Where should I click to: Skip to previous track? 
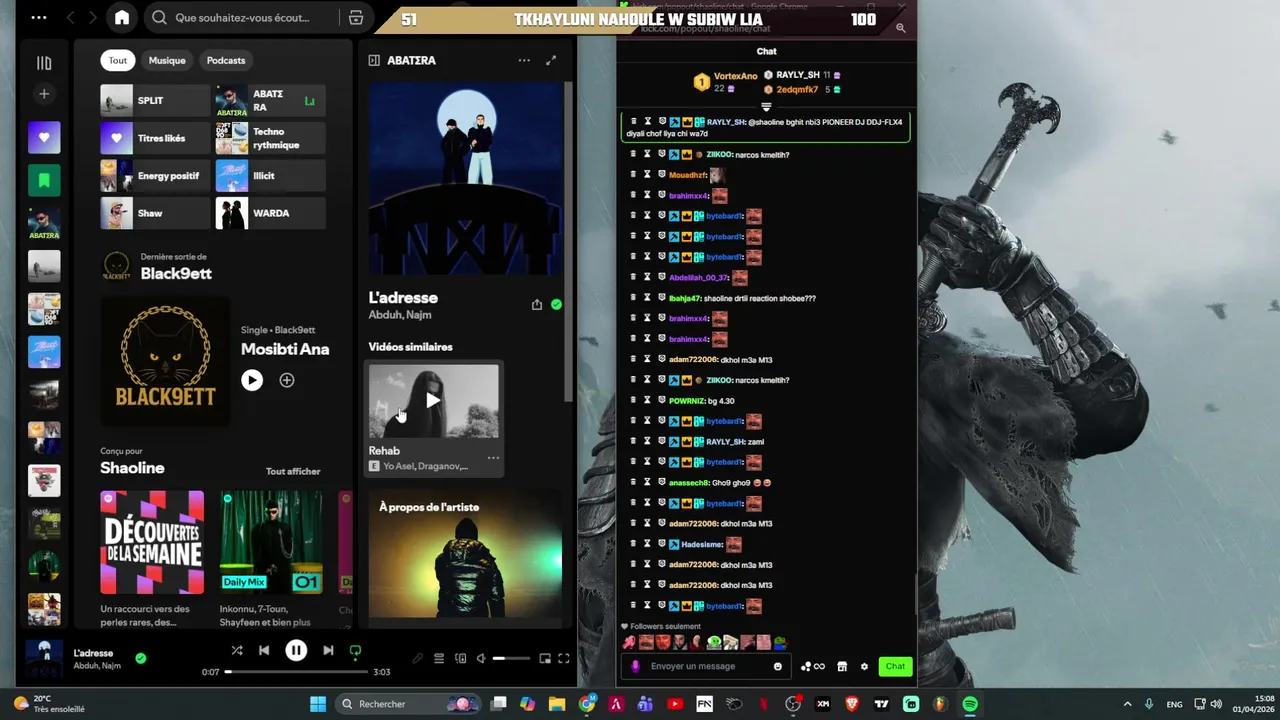(x=264, y=650)
